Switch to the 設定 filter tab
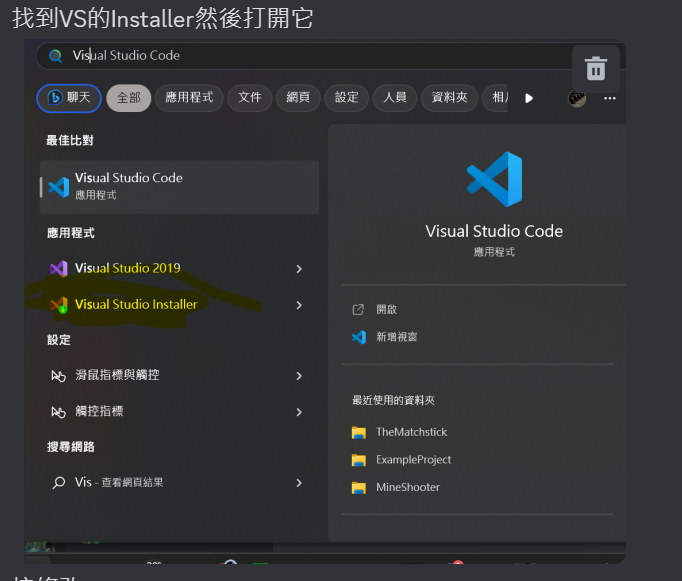This screenshot has width=682, height=581. (x=347, y=98)
